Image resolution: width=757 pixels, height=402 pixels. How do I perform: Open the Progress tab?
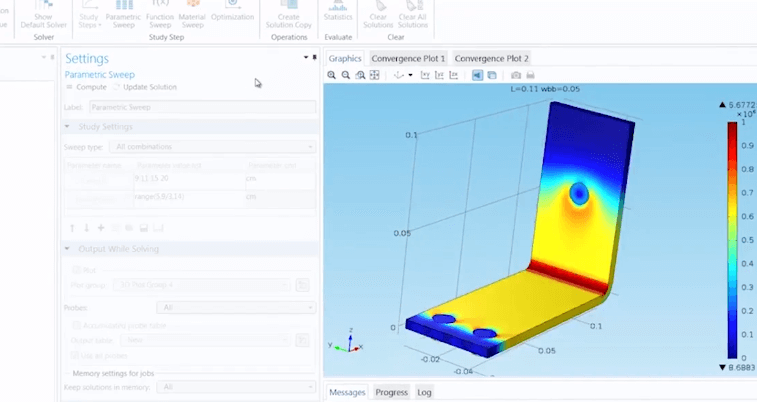[x=391, y=392]
